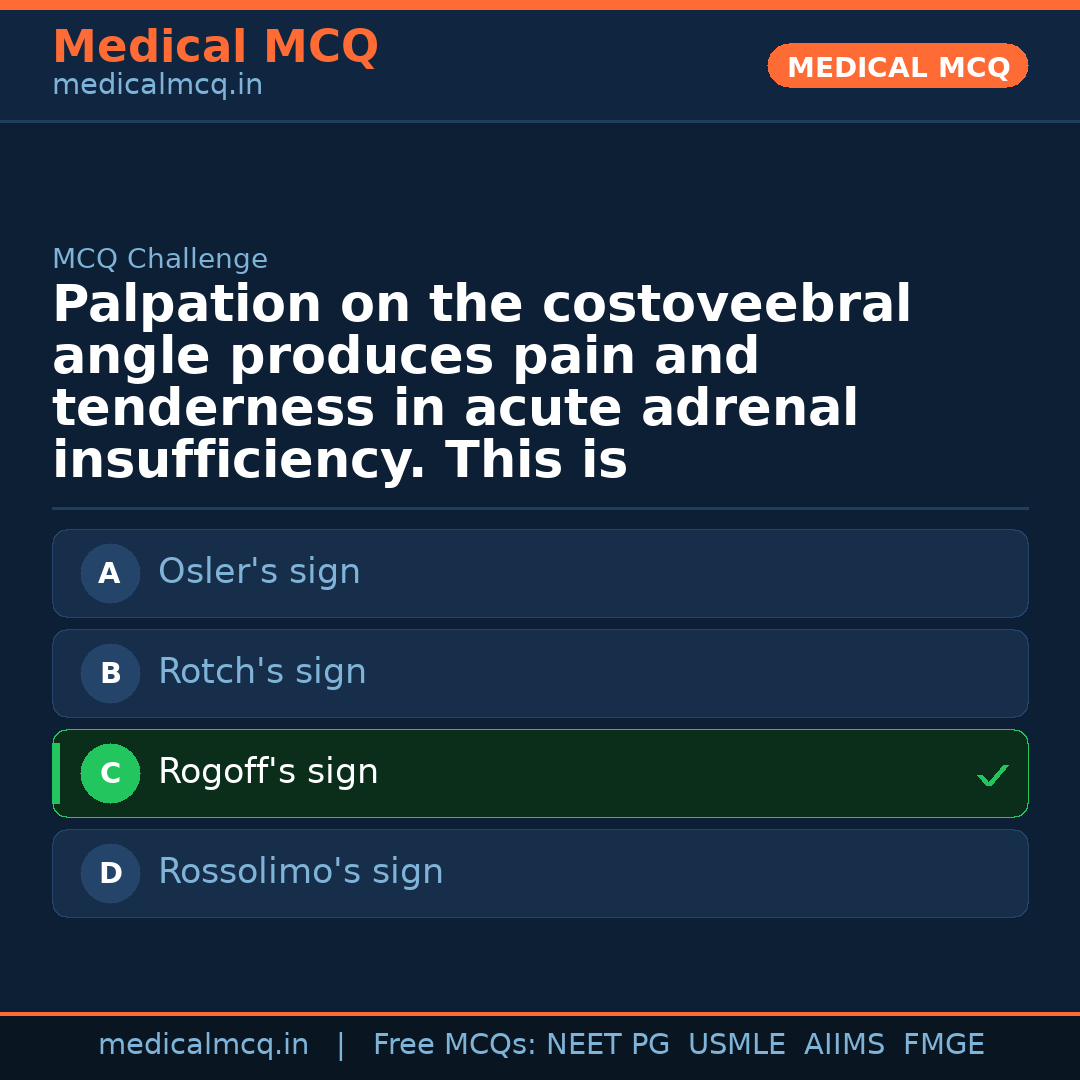Select the Osler's sign answer
Image resolution: width=1080 pixels, height=1080 pixels.
259,572
